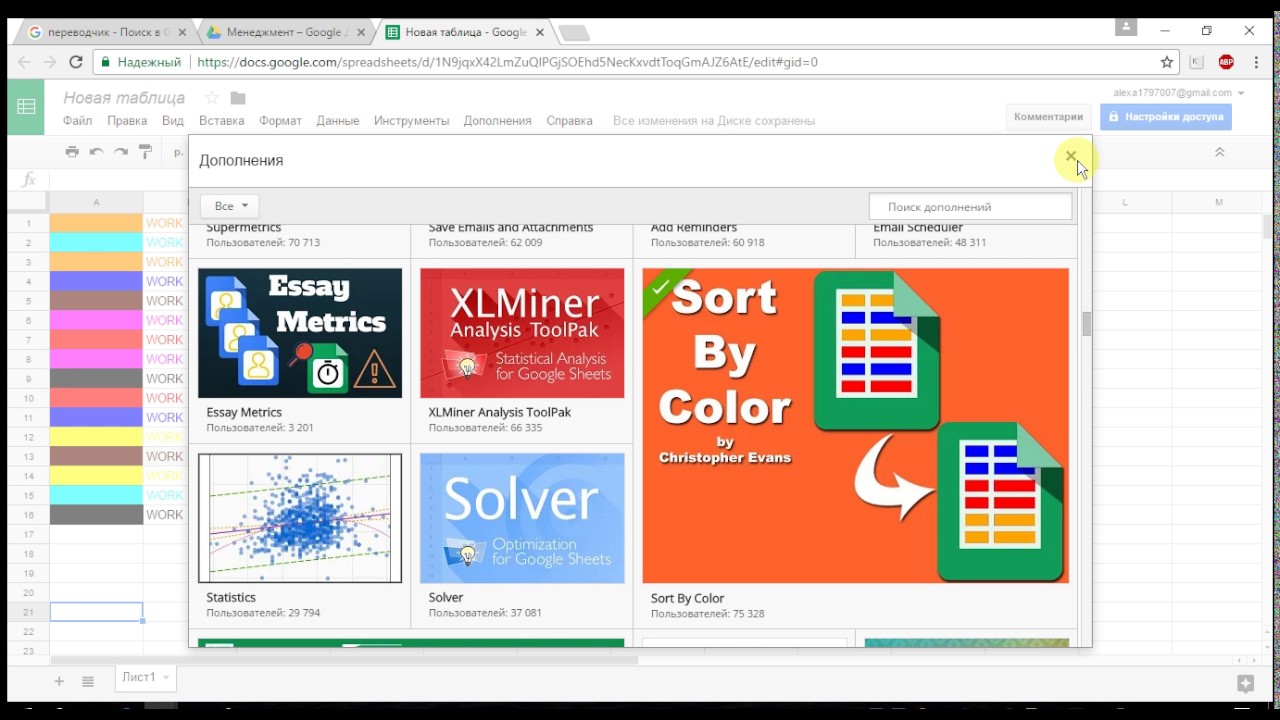Open the Справка menu
The width and height of the screenshot is (1280, 720).
tap(569, 120)
